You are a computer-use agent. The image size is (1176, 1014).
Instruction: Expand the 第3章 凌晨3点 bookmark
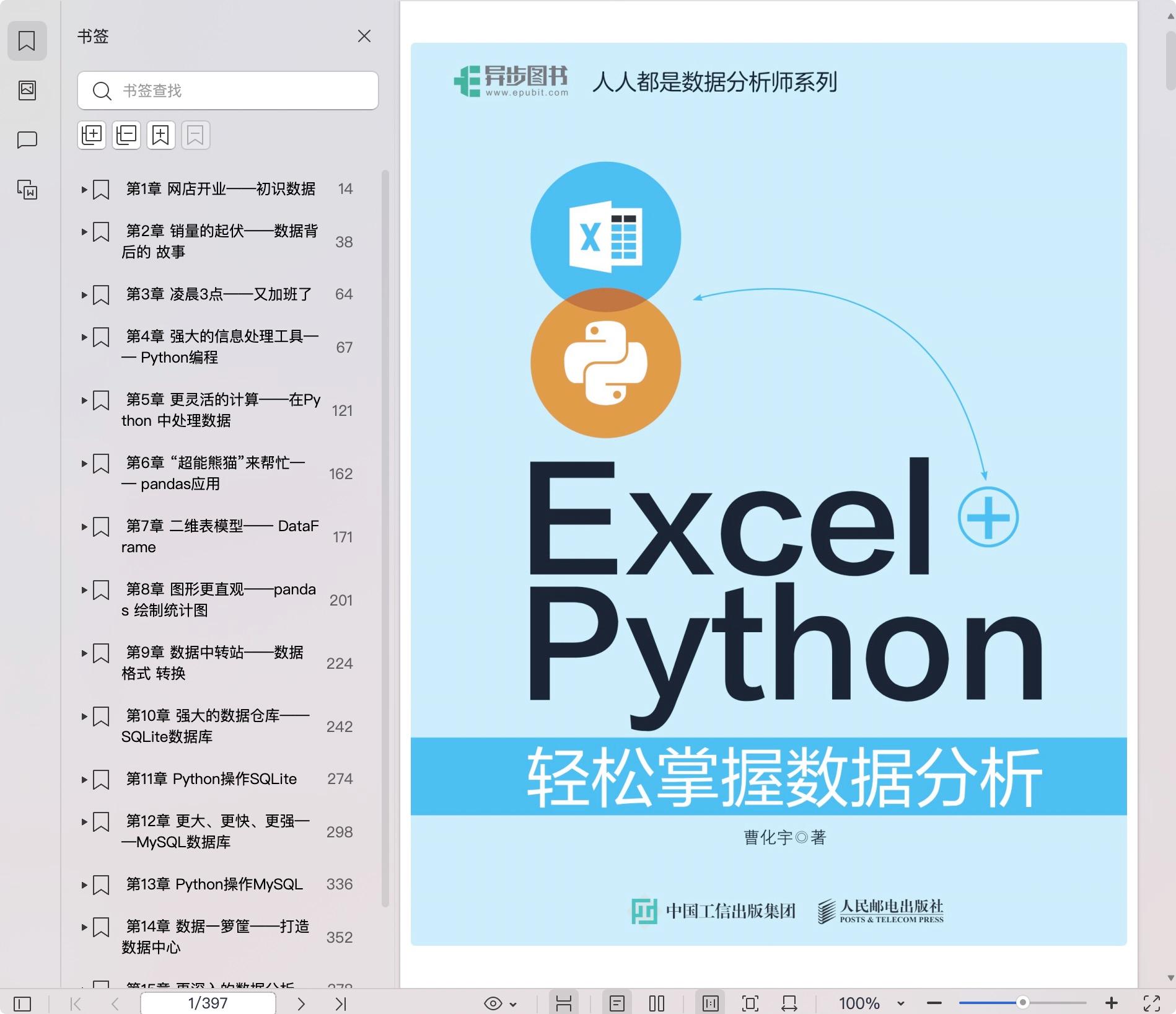click(84, 294)
